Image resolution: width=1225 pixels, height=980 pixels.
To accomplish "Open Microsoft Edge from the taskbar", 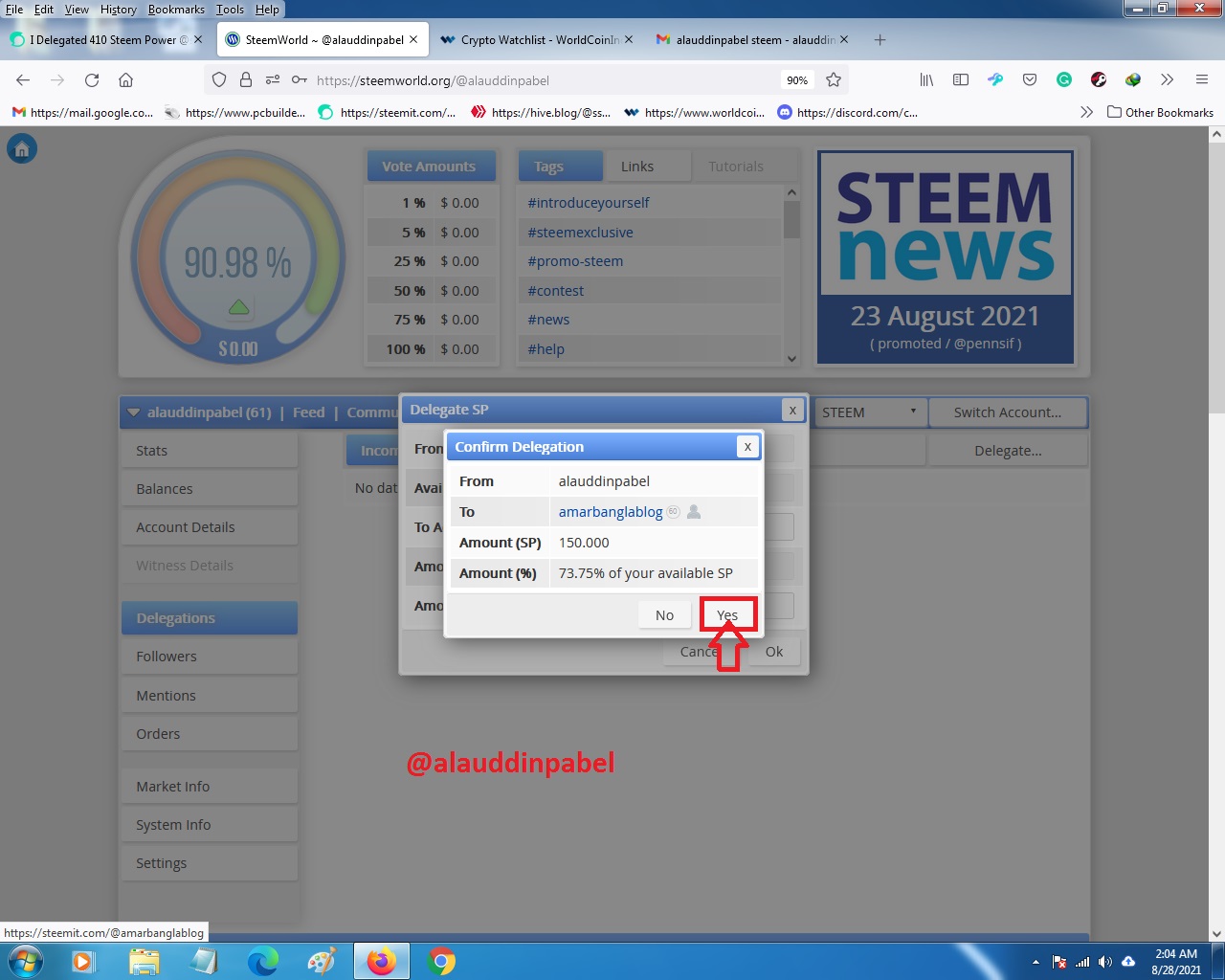I will [x=262, y=961].
